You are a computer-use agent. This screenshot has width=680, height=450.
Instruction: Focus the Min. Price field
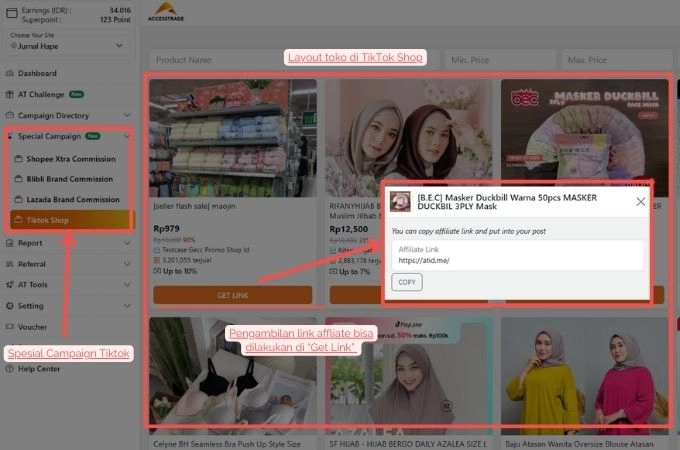click(500, 60)
